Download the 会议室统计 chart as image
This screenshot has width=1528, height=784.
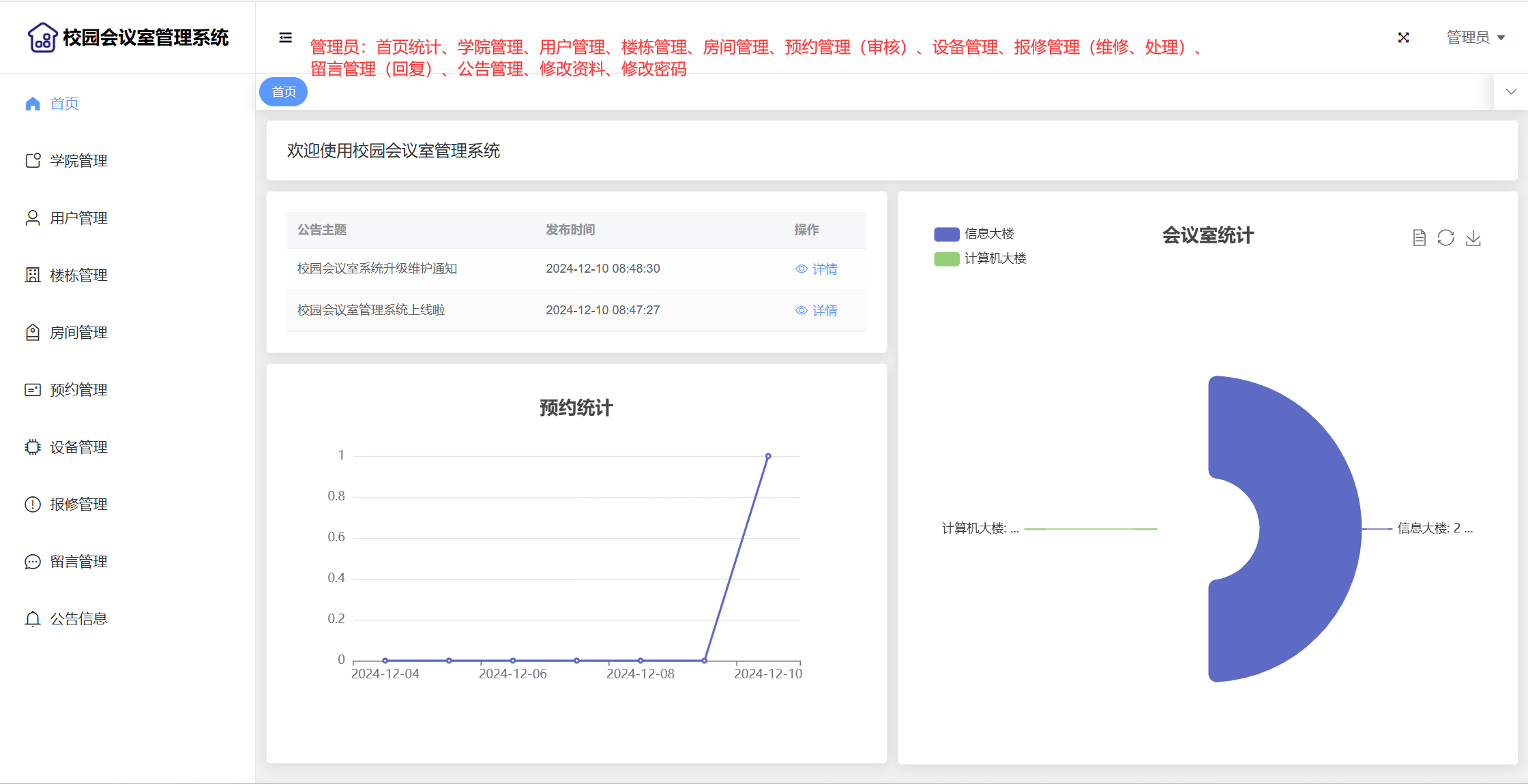(x=1473, y=238)
